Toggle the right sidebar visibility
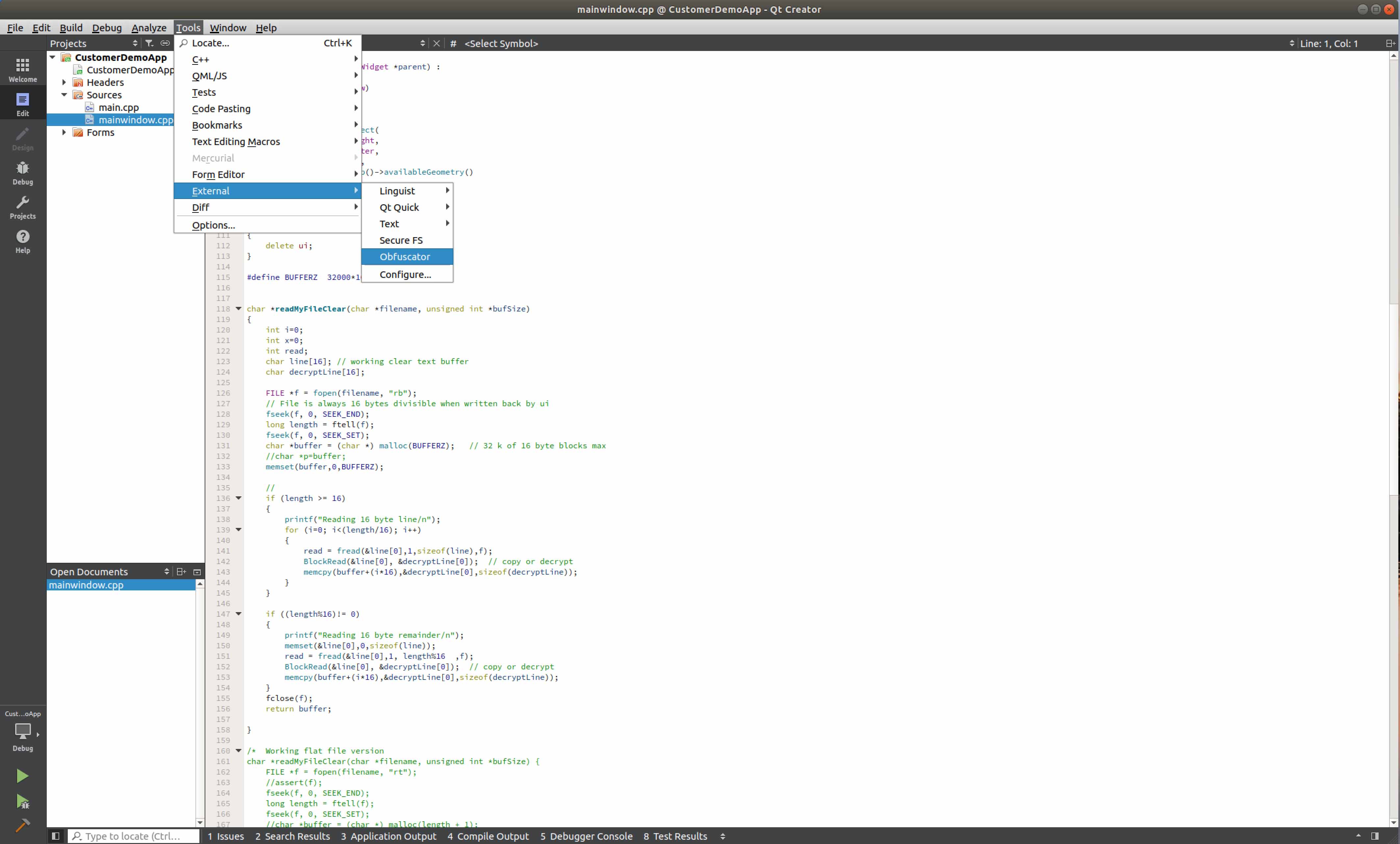Viewport: 1400px width, 844px height. coord(1375,836)
